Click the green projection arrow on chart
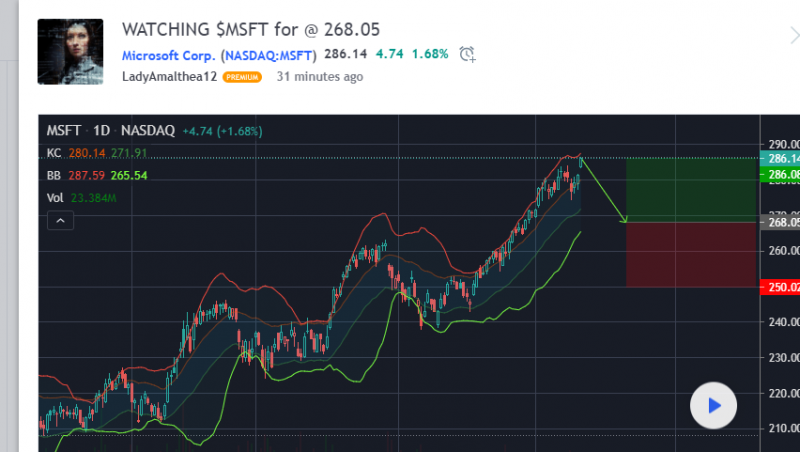Viewport: 800px width, 452px height. click(604, 190)
